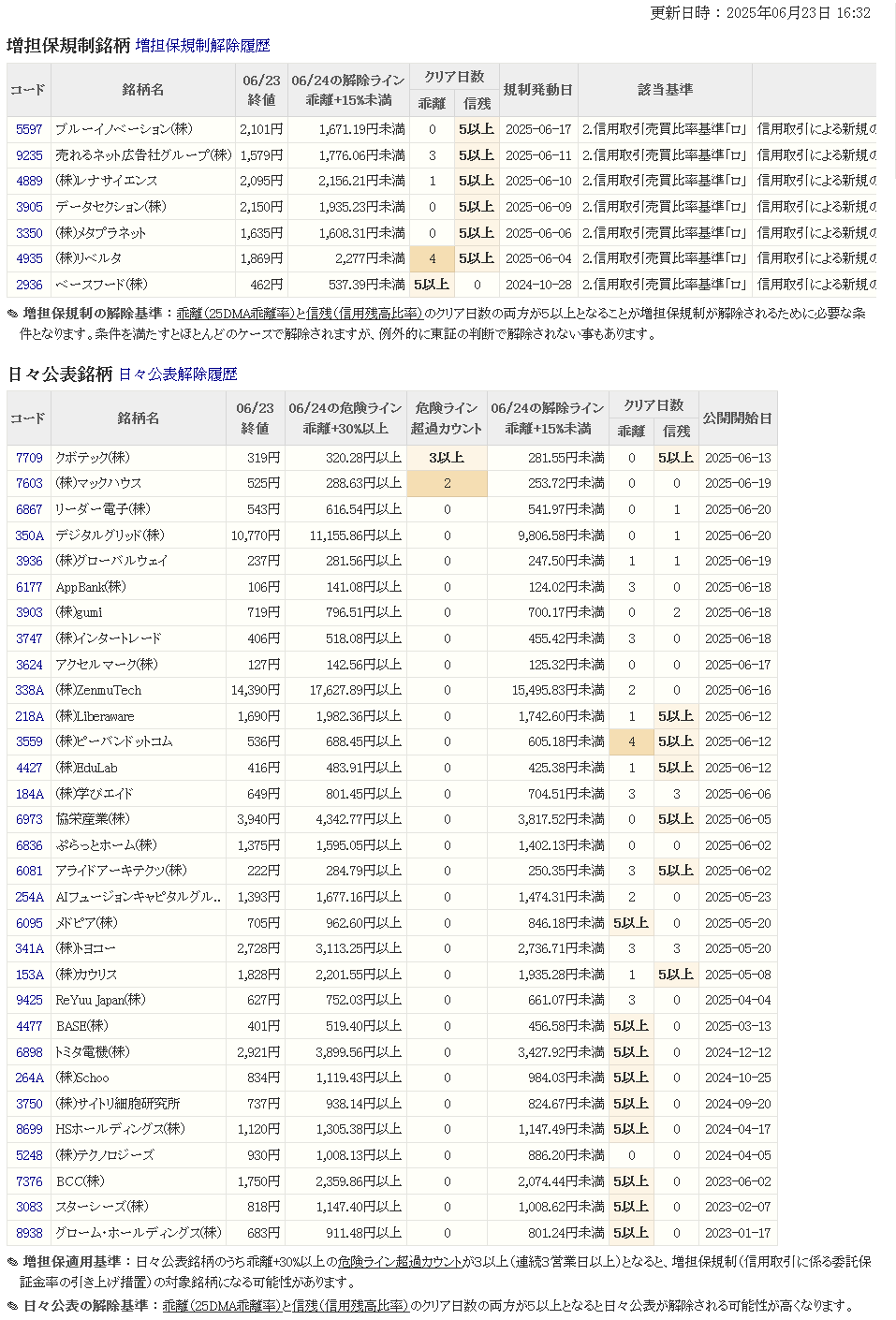Screen dimensions: 896x1320
Task: Click the 危険ライン超過カウント column header
Action: 447,418
